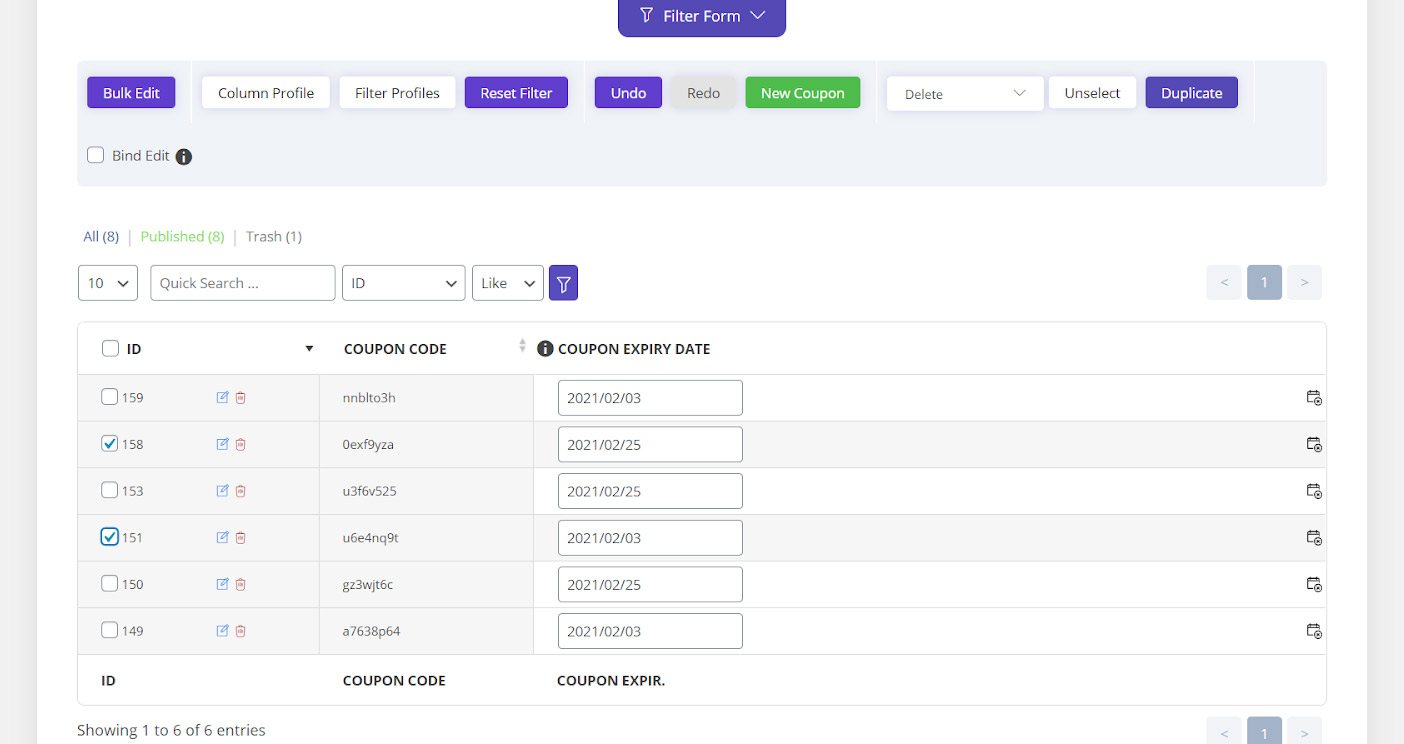Enable the Bind Edit checkbox
This screenshot has height=744, width=1404.
(96, 155)
